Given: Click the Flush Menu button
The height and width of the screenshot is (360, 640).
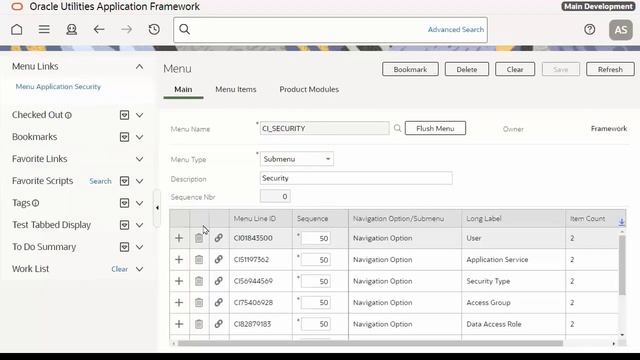Looking at the screenshot, I should [x=435, y=128].
